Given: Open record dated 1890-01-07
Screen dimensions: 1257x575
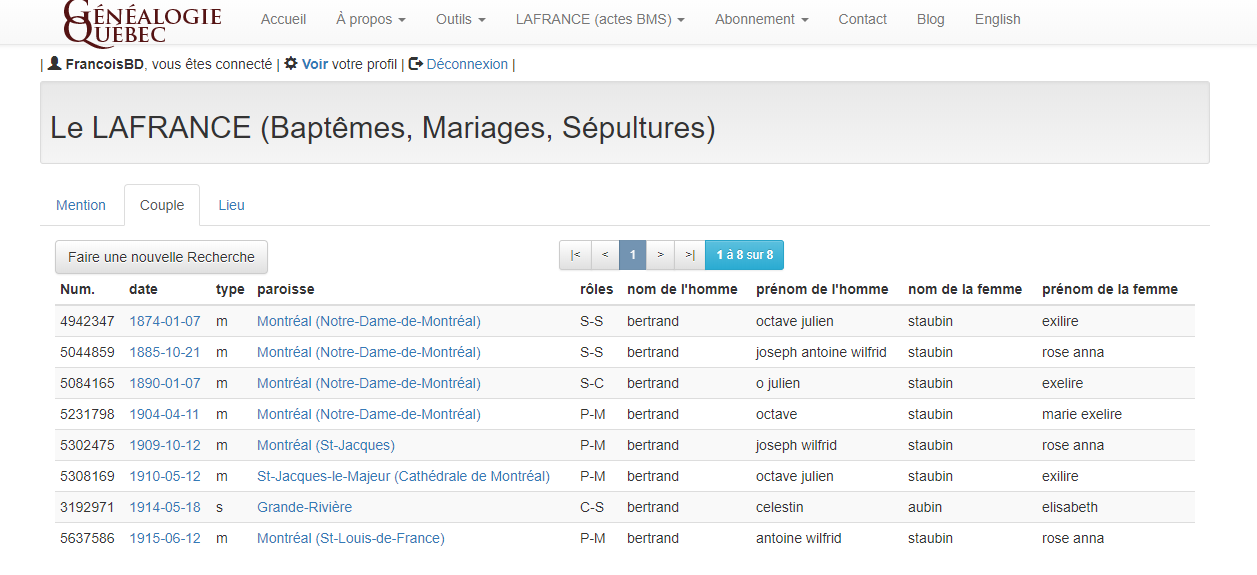Looking at the screenshot, I should (x=165, y=383).
